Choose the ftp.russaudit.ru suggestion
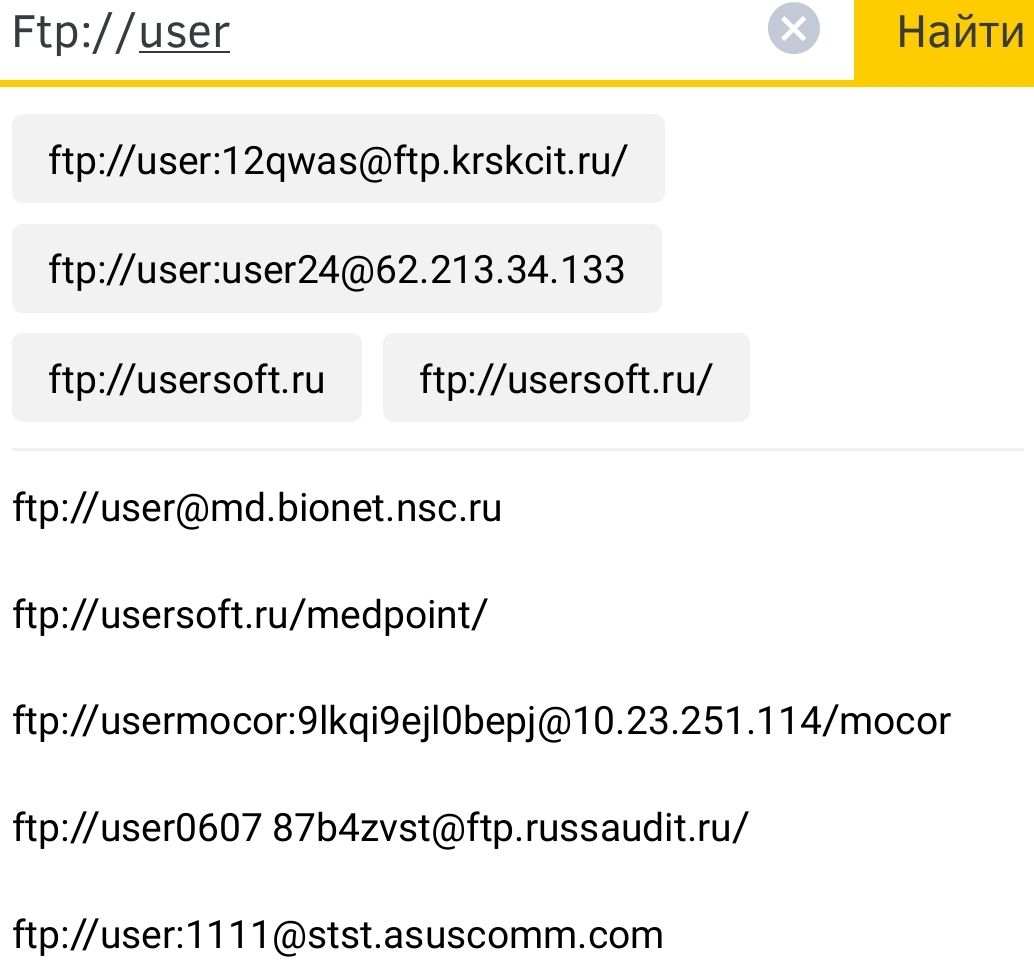1034x967 pixels. tap(380, 827)
